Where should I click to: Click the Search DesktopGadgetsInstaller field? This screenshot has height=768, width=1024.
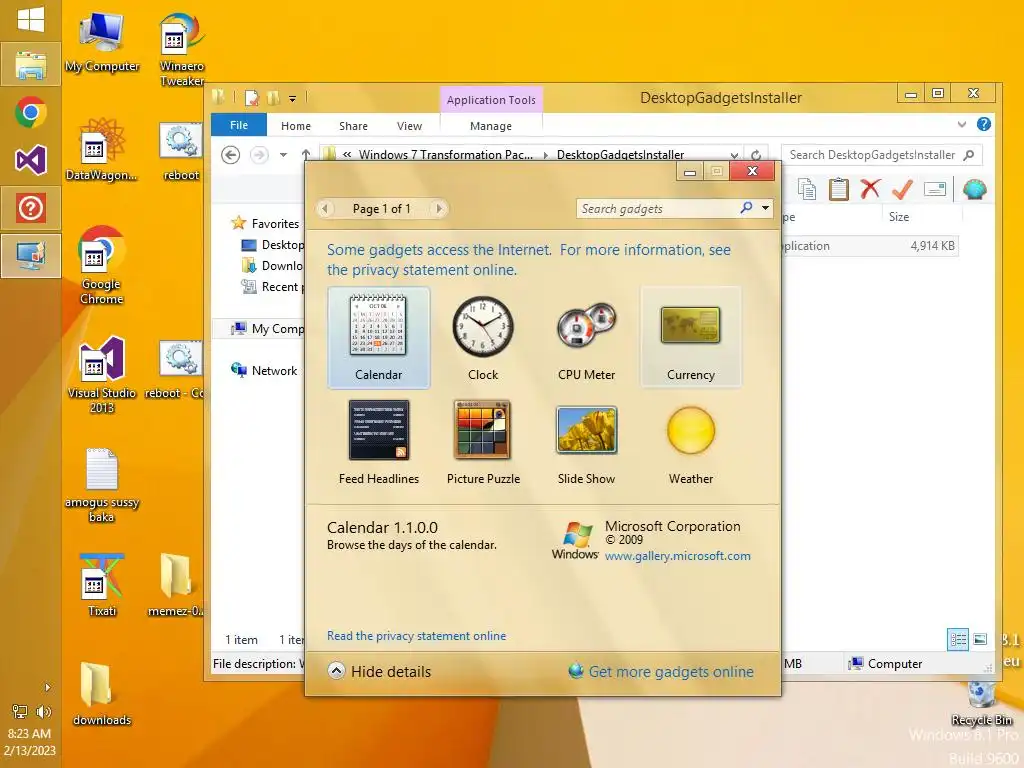[x=881, y=155]
